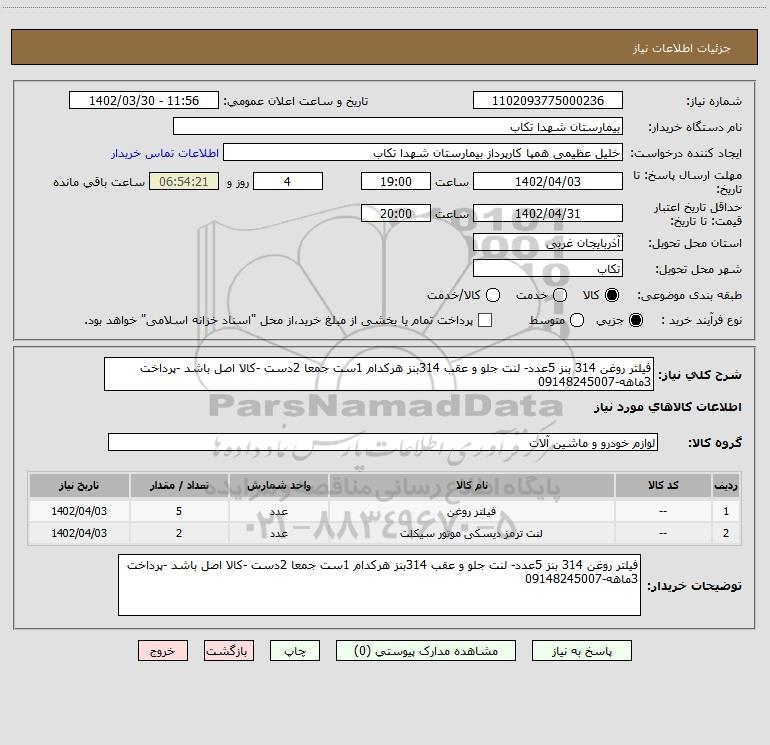Click the توضیحات خریدار text area

click(379, 585)
